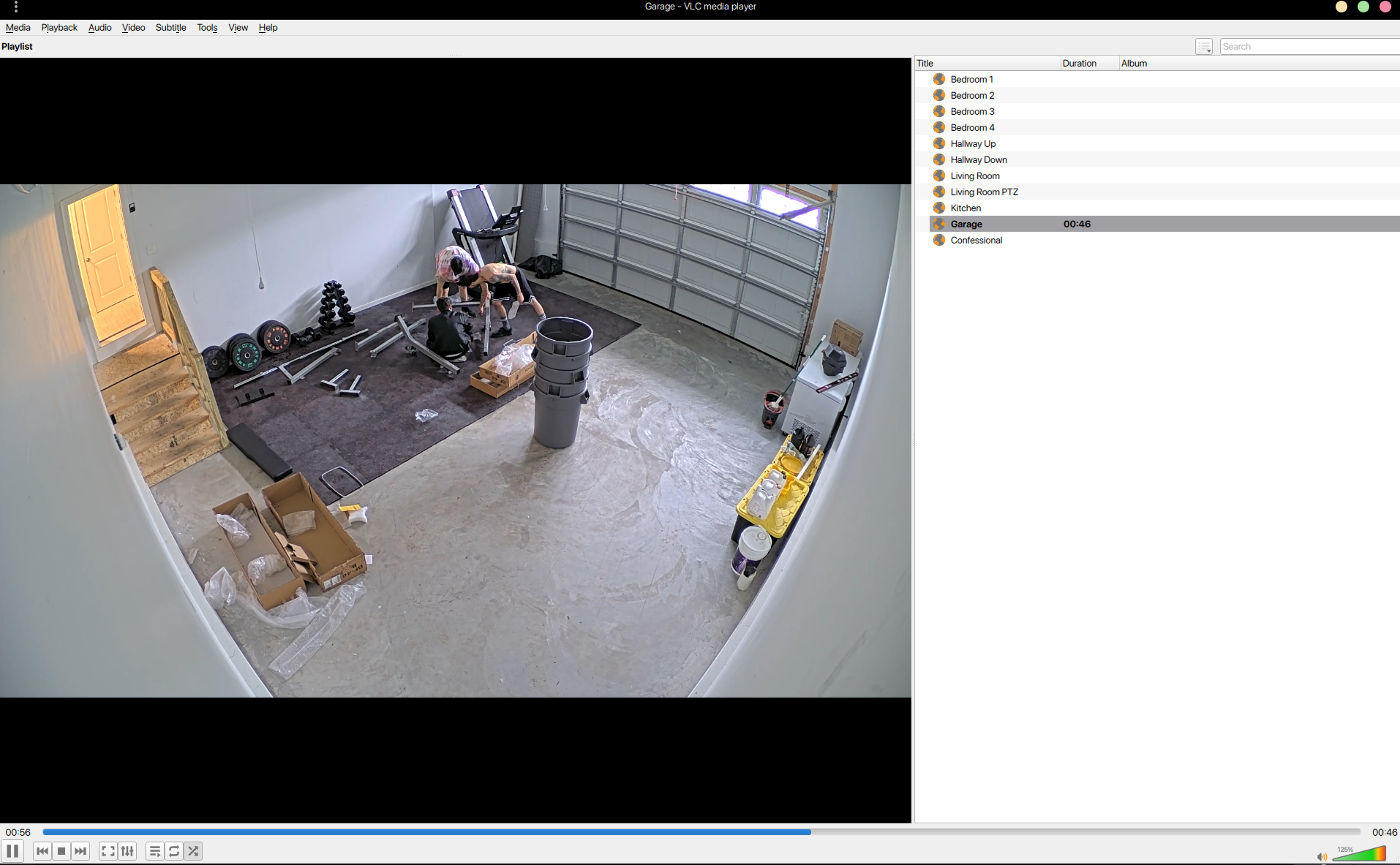Open the Help menu

[268, 28]
